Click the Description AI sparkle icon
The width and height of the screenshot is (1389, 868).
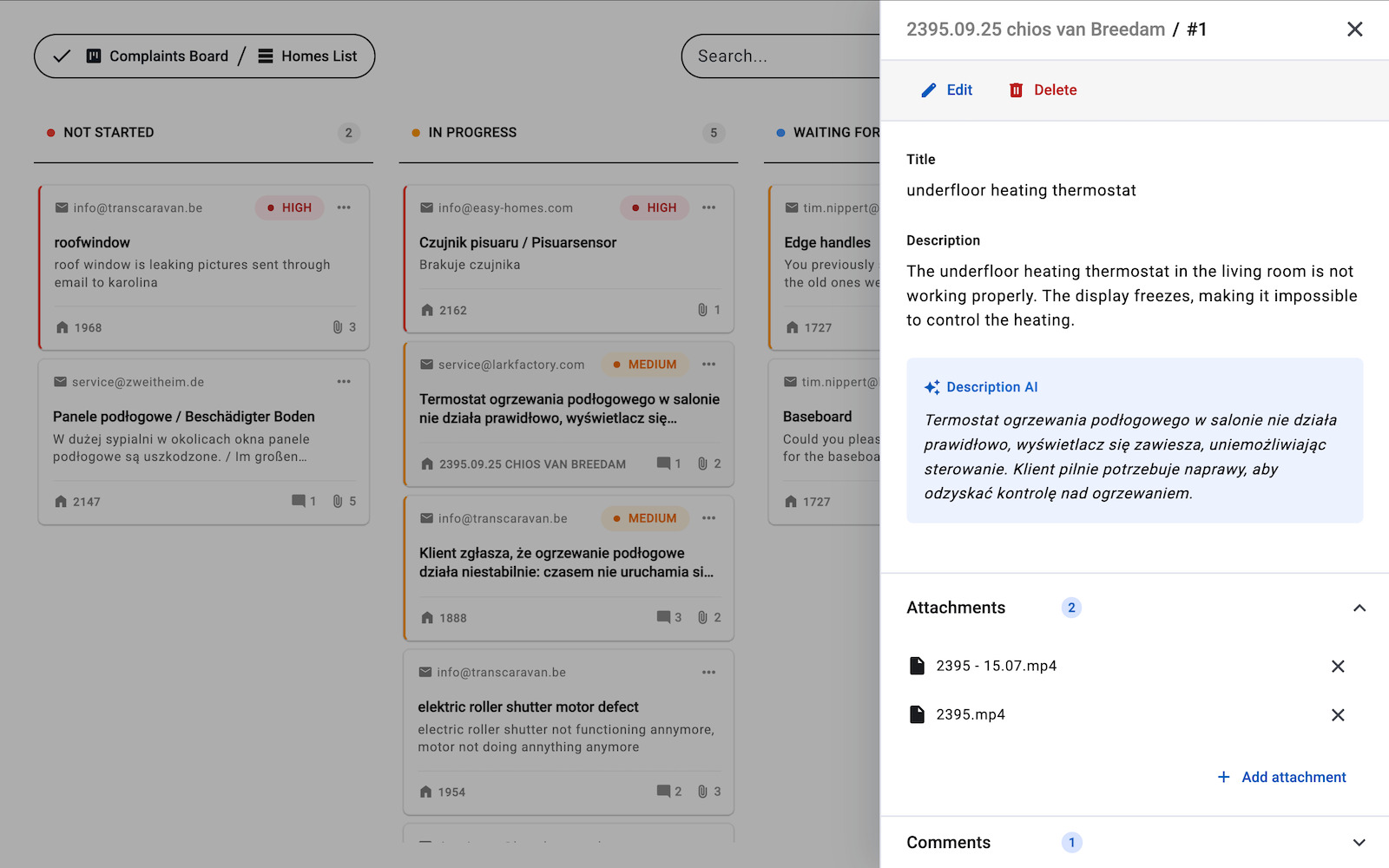(931, 387)
